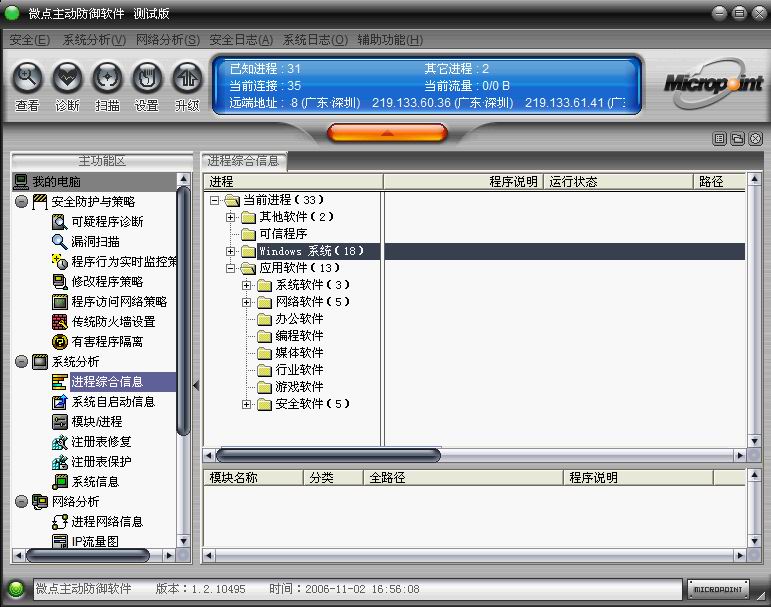Collapse the 系统分析 sidebar group
Screen dimensions: 771x607
(x=21, y=362)
